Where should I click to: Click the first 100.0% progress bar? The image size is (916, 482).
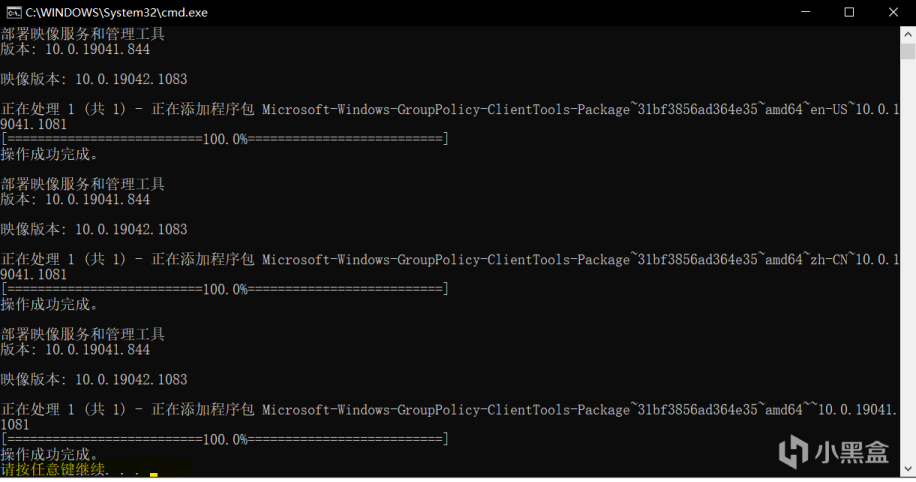tap(225, 139)
